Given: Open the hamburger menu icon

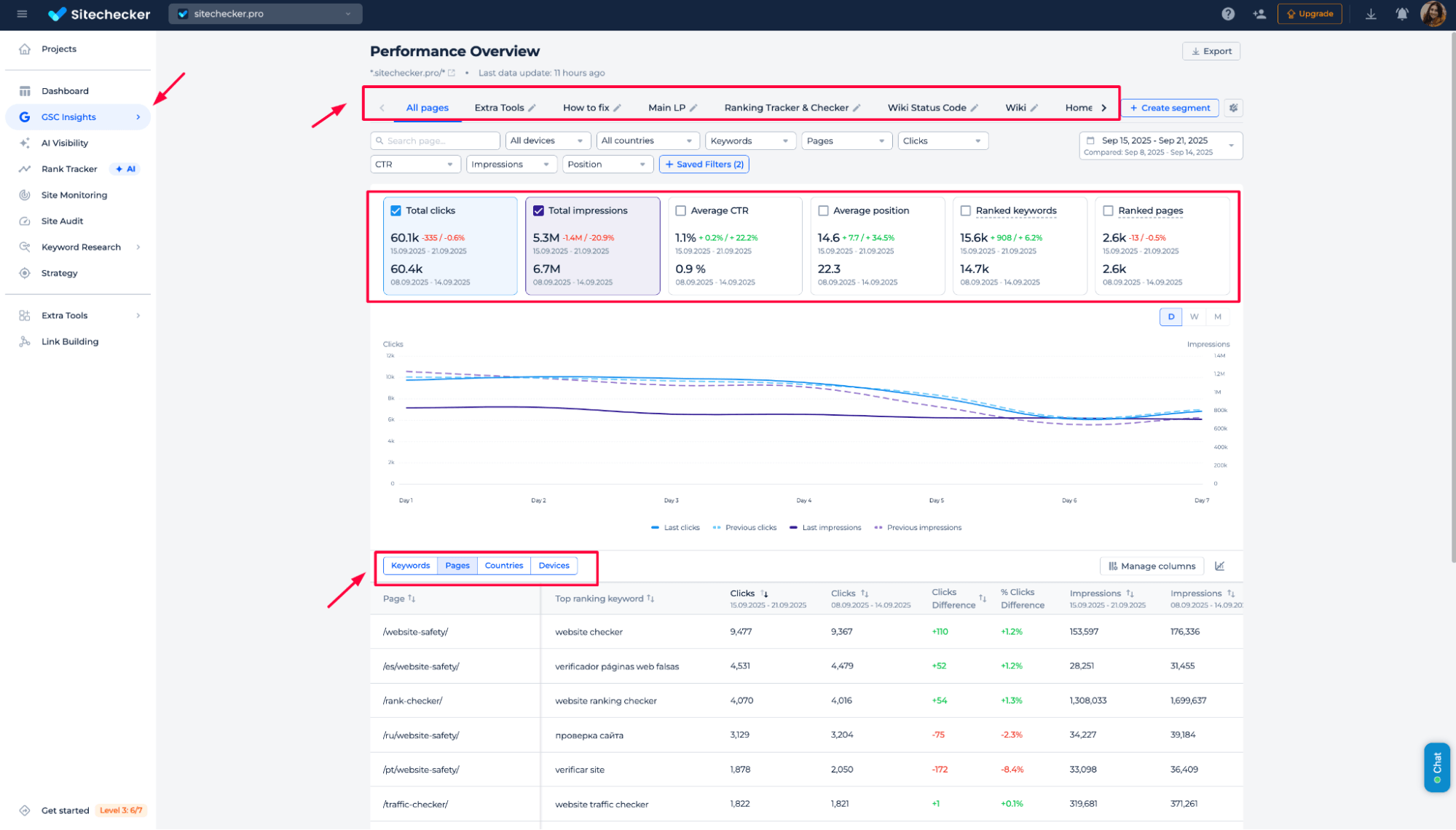Looking at the screenshot, I should coord(22,14).
